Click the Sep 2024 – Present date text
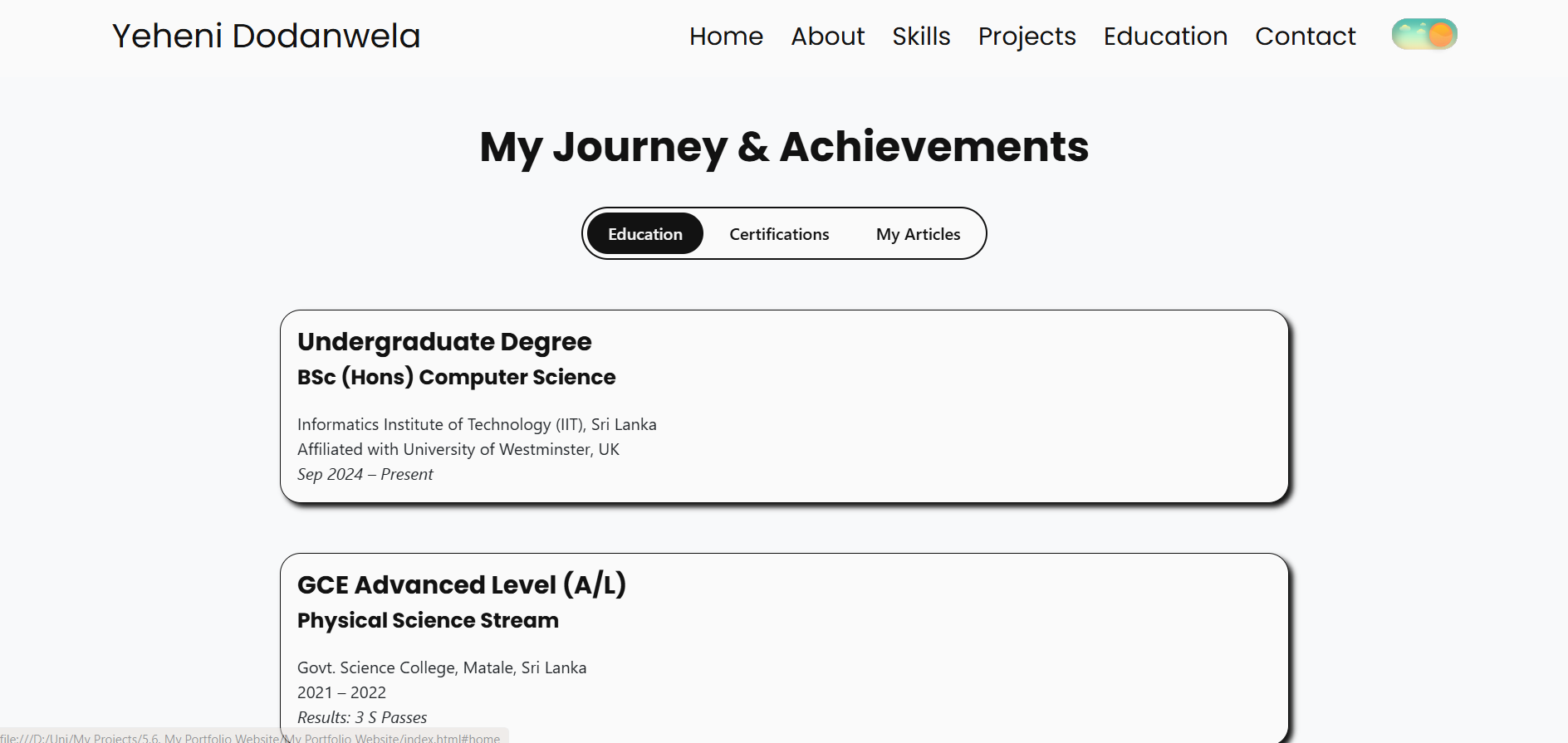Screen dimensions: 1568x743 (365, 474)
